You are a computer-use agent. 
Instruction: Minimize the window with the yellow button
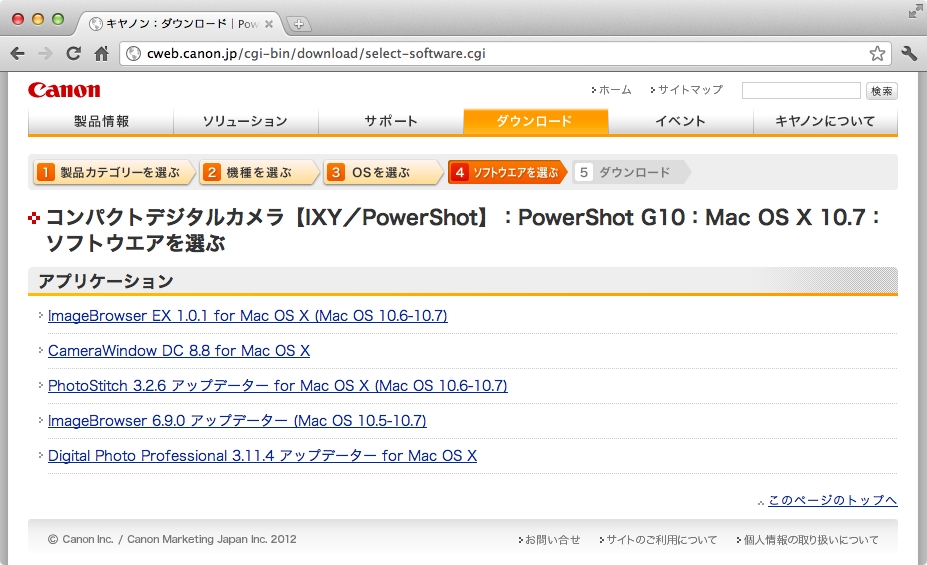[38, 19]
